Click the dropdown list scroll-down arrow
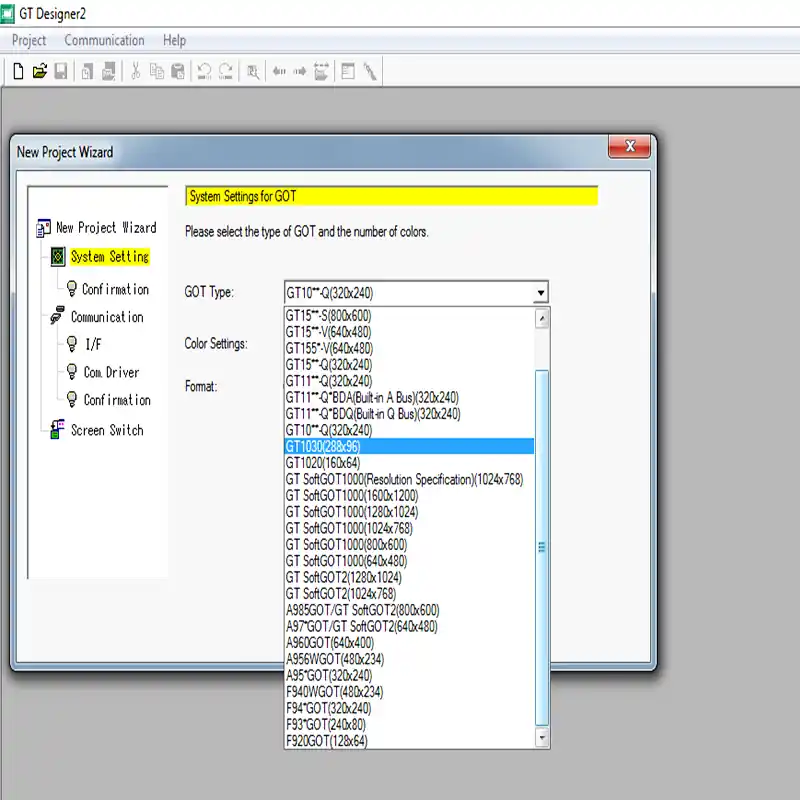800x800 pixels. click(x=542, y=738)
